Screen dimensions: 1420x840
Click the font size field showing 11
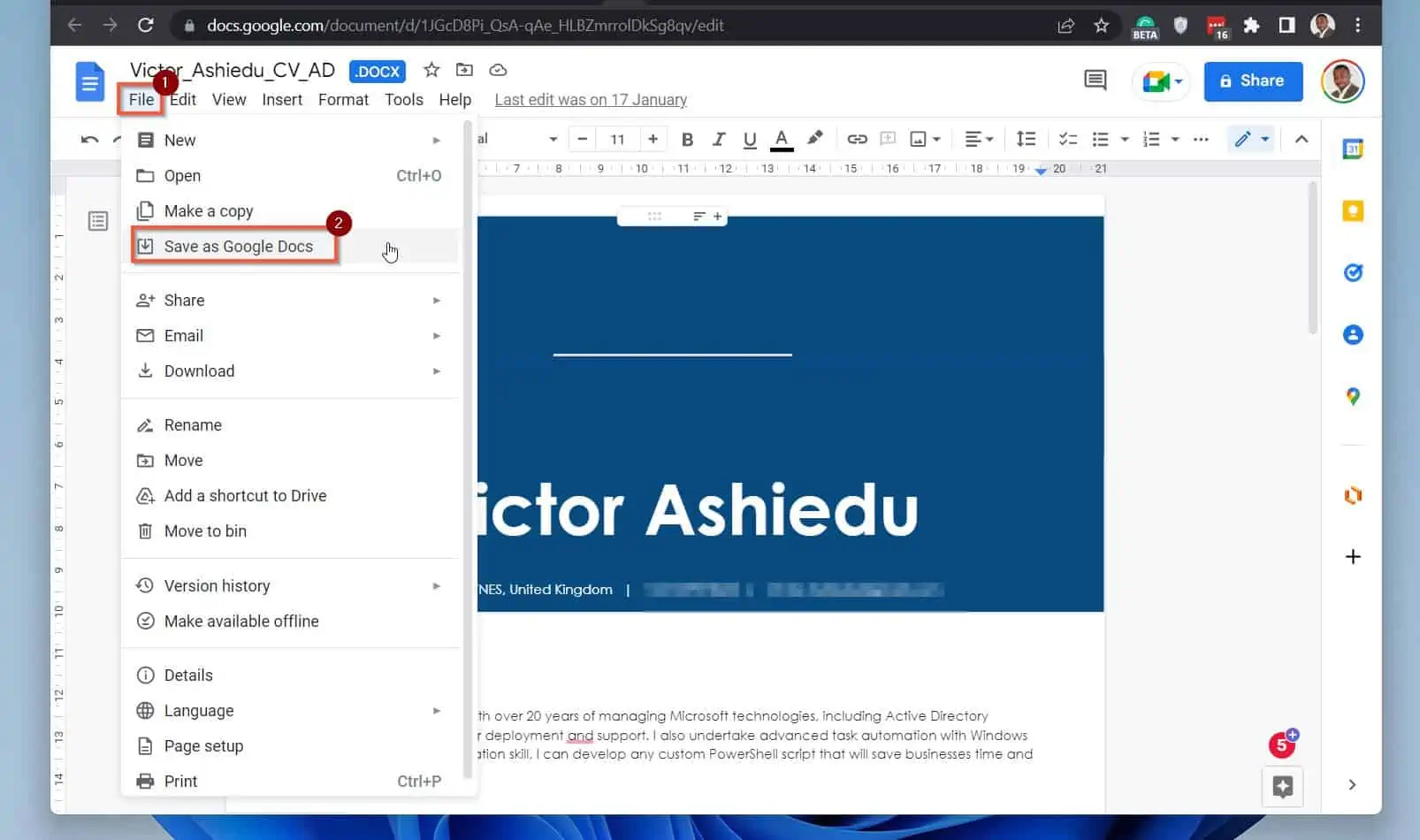coord(617,139)
